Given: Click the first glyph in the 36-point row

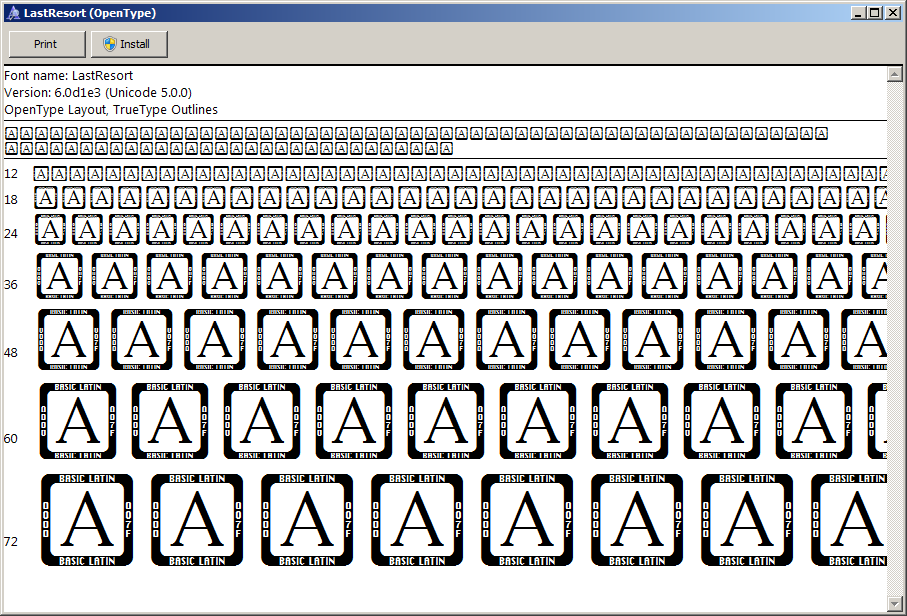Looking at the screenshot, I should pyautogui.click(x=61, y=275).
